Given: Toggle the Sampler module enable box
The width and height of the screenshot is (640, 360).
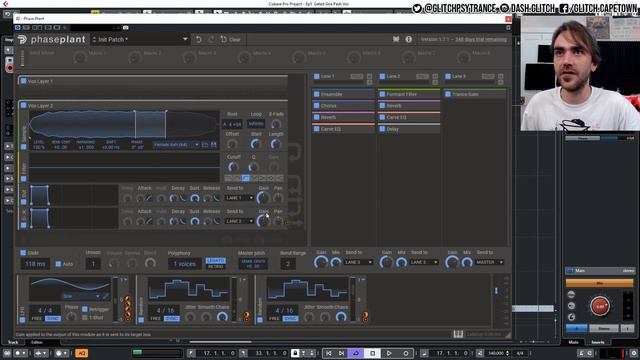Looking at the screenshot, I should pos(24,147).
